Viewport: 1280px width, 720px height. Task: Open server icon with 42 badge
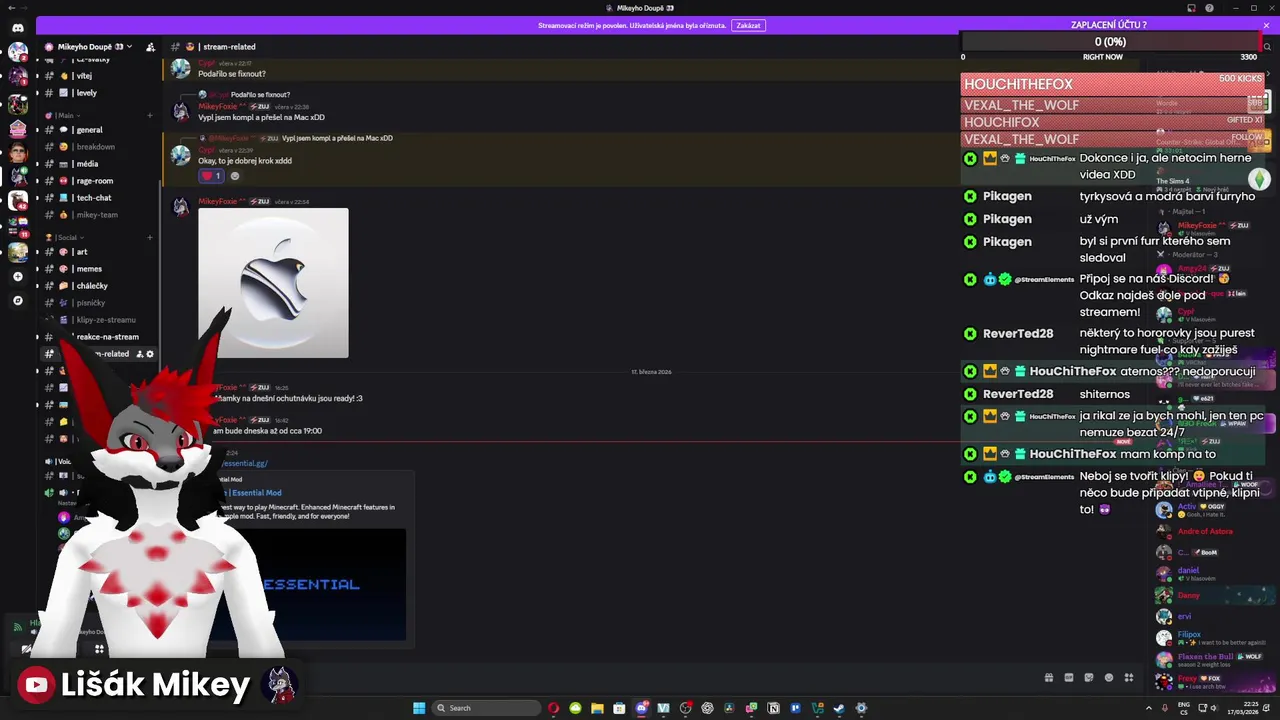pyautogui.click(x=18, y=201)
